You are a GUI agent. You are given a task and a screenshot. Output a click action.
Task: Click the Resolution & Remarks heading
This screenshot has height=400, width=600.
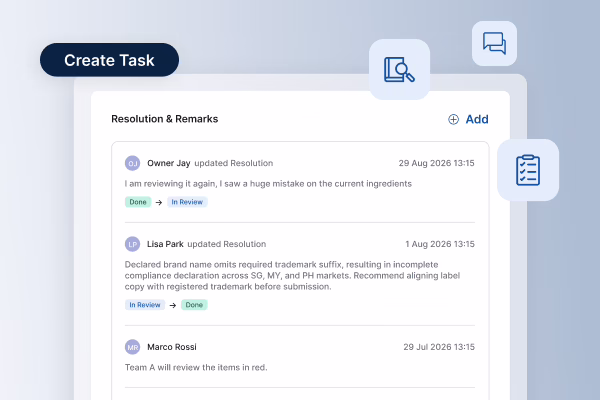165,119
